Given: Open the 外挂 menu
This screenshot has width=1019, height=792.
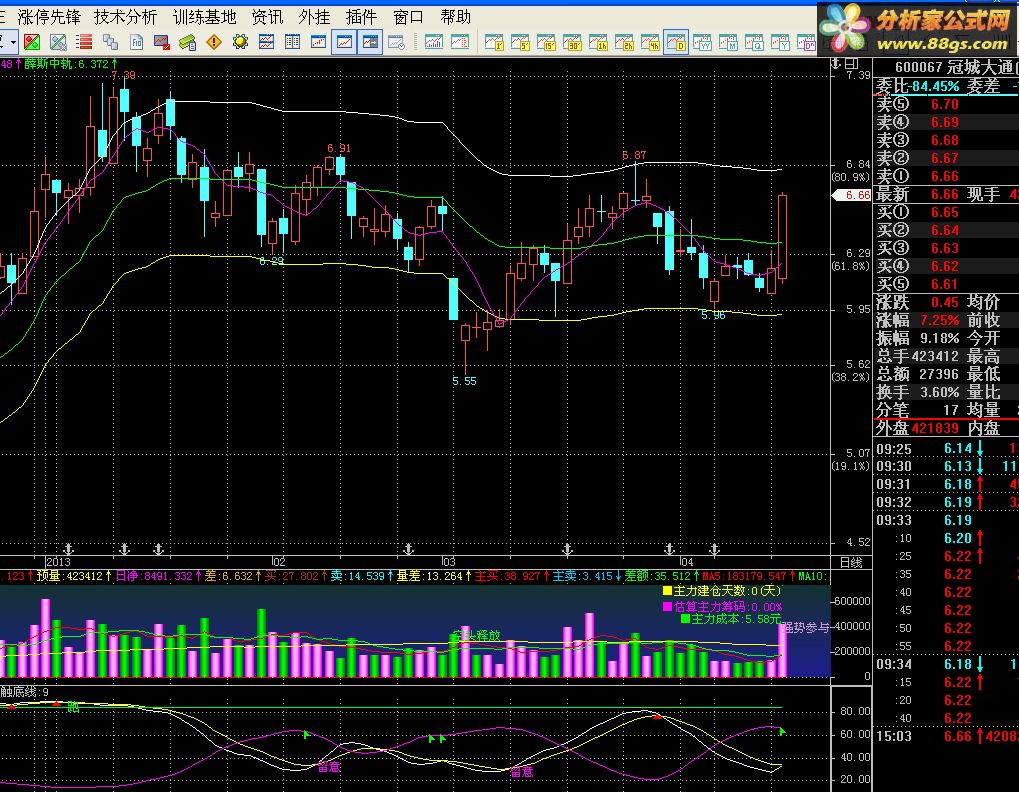Looking at the screenshot, I should click(315, 17).
